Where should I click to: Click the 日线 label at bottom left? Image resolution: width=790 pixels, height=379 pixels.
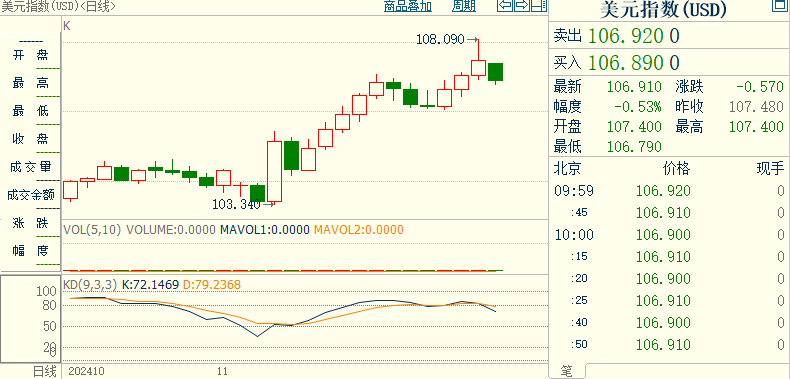click(x=45, y=372)
